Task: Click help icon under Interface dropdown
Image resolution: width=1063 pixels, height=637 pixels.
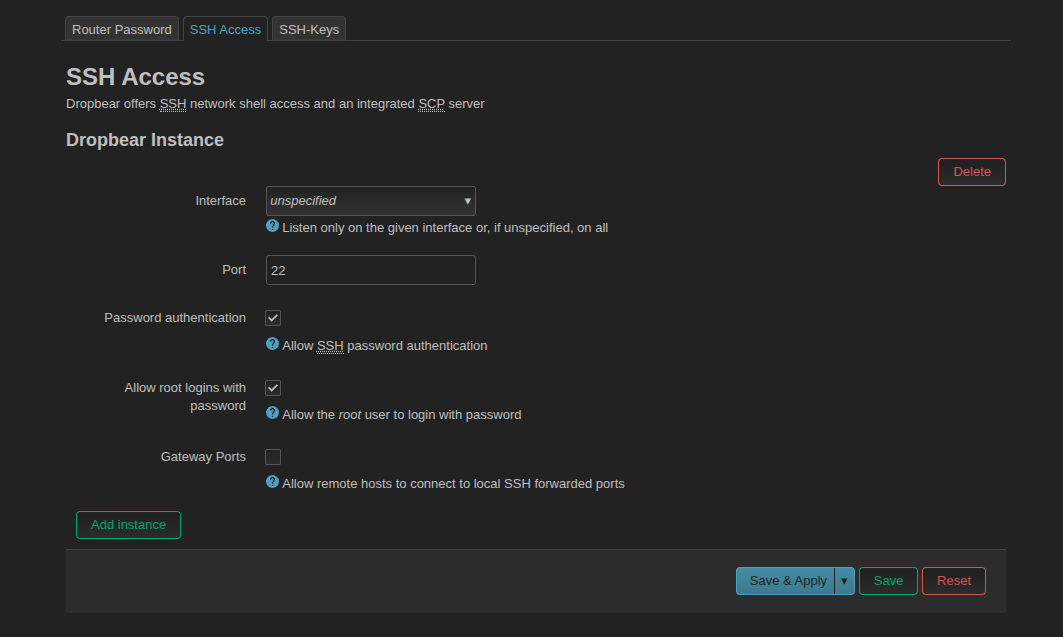Action: (272, 227)
